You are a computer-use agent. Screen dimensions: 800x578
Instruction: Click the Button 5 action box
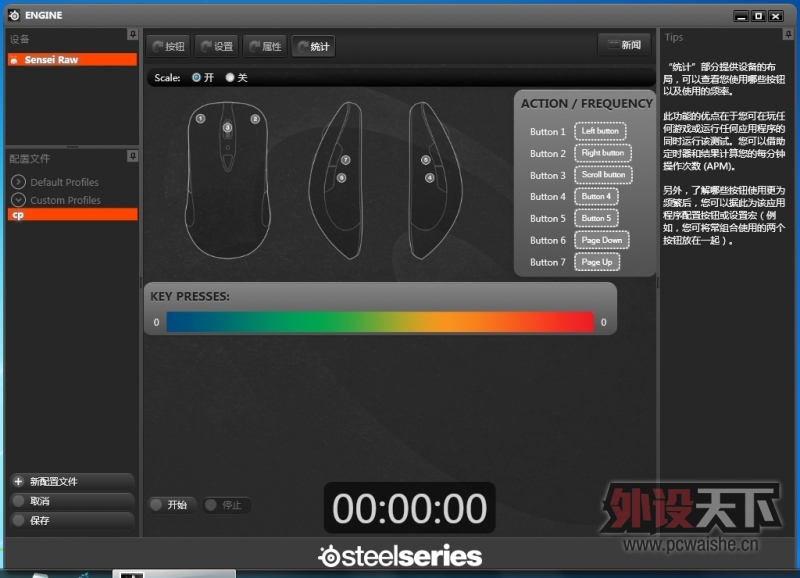coord(596,218)
